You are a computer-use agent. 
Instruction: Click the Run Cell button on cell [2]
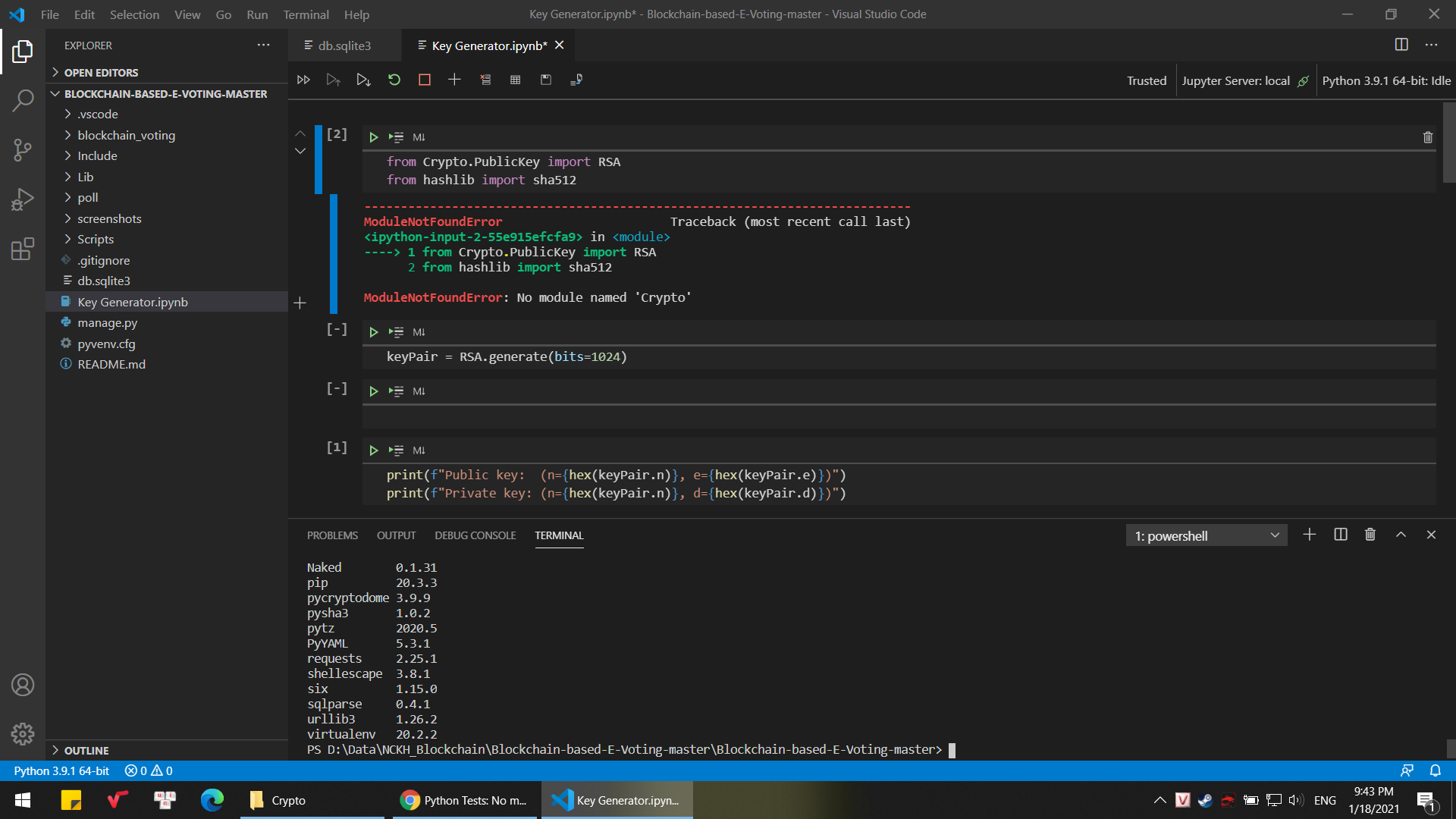click(x=372, y=137)
